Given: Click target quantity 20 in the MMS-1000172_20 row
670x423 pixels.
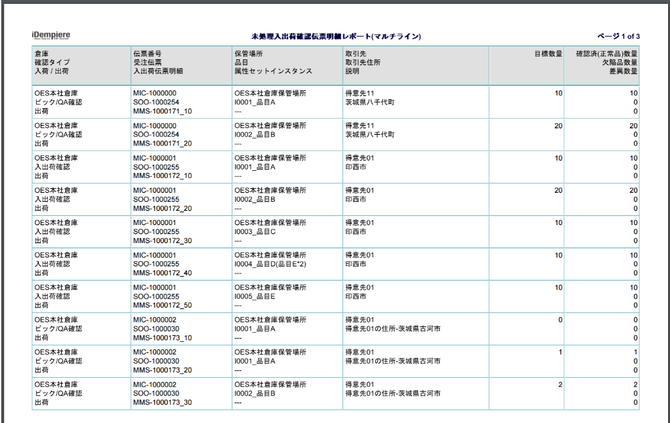Looking at the screenshot, I should (558, 191).
